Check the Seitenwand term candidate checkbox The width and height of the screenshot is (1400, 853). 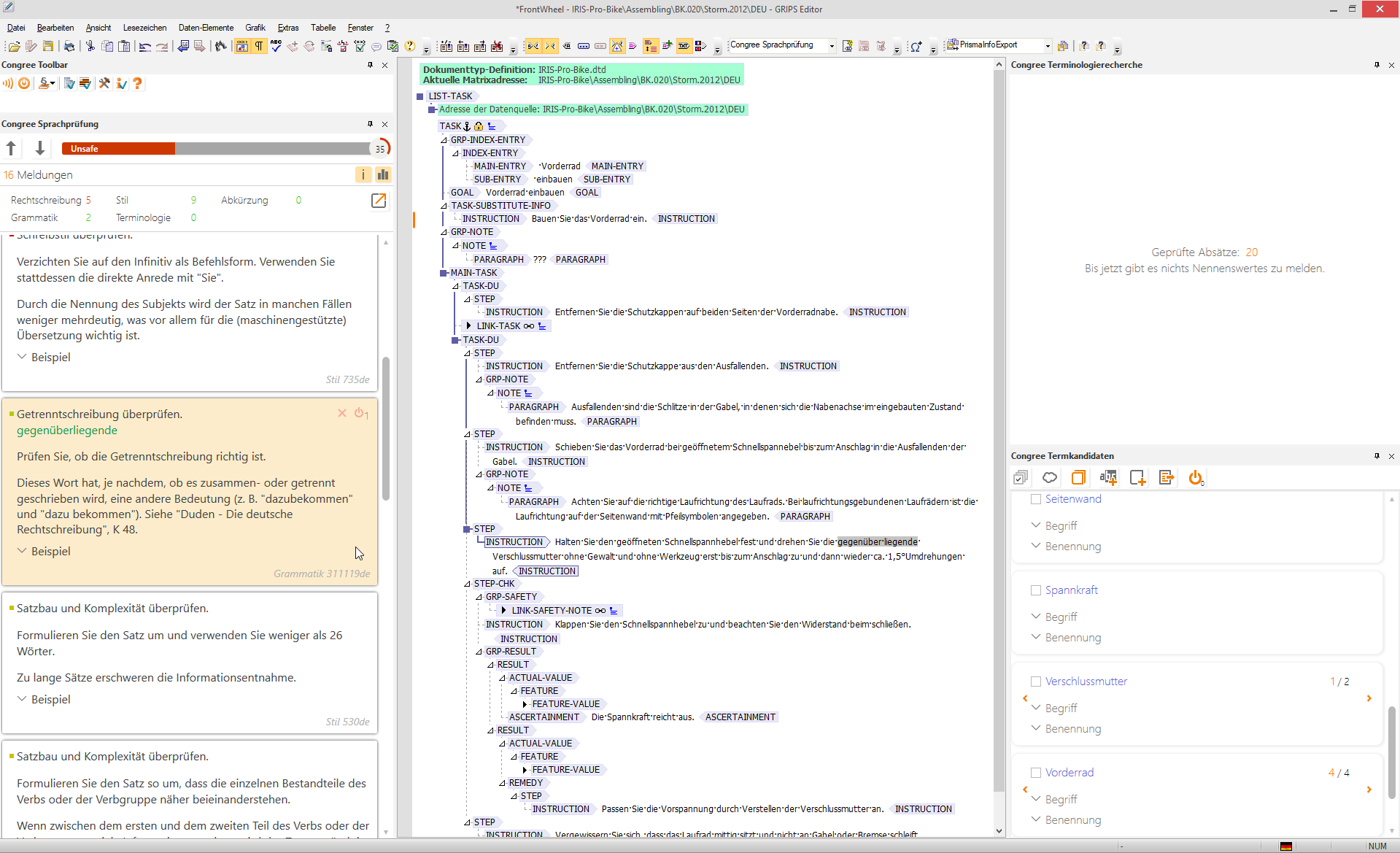point(1035,499)
